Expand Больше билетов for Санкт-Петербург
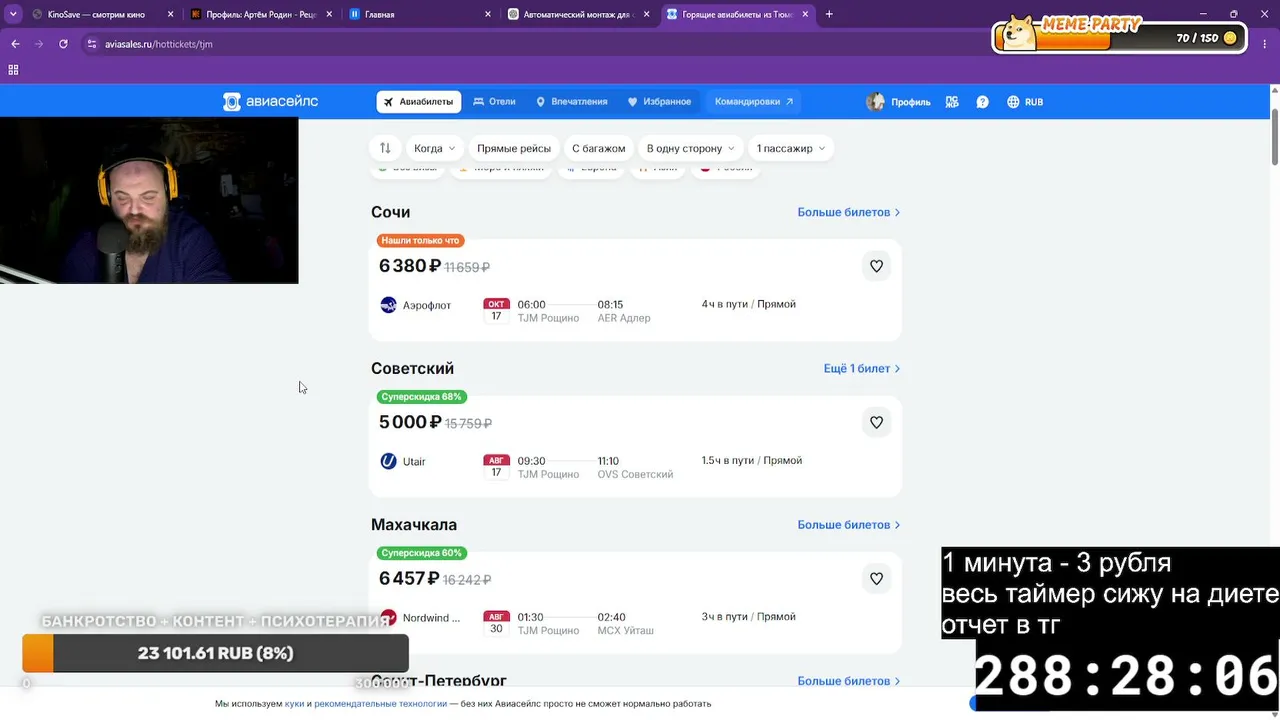This screenshot has height=720, width=1280. coord(849,681)
